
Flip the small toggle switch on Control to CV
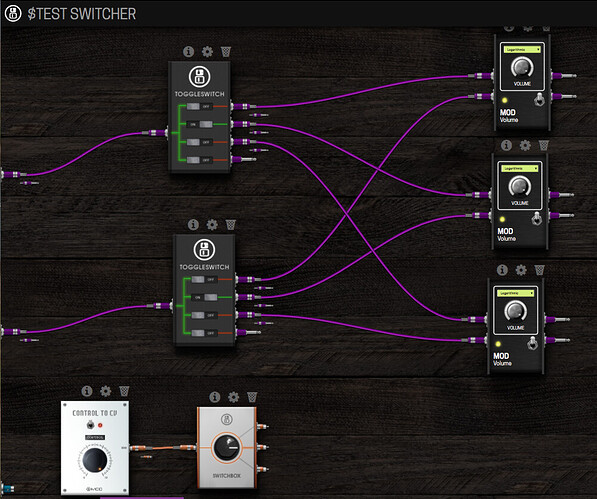pyautogui.click(x=90, y=424)
